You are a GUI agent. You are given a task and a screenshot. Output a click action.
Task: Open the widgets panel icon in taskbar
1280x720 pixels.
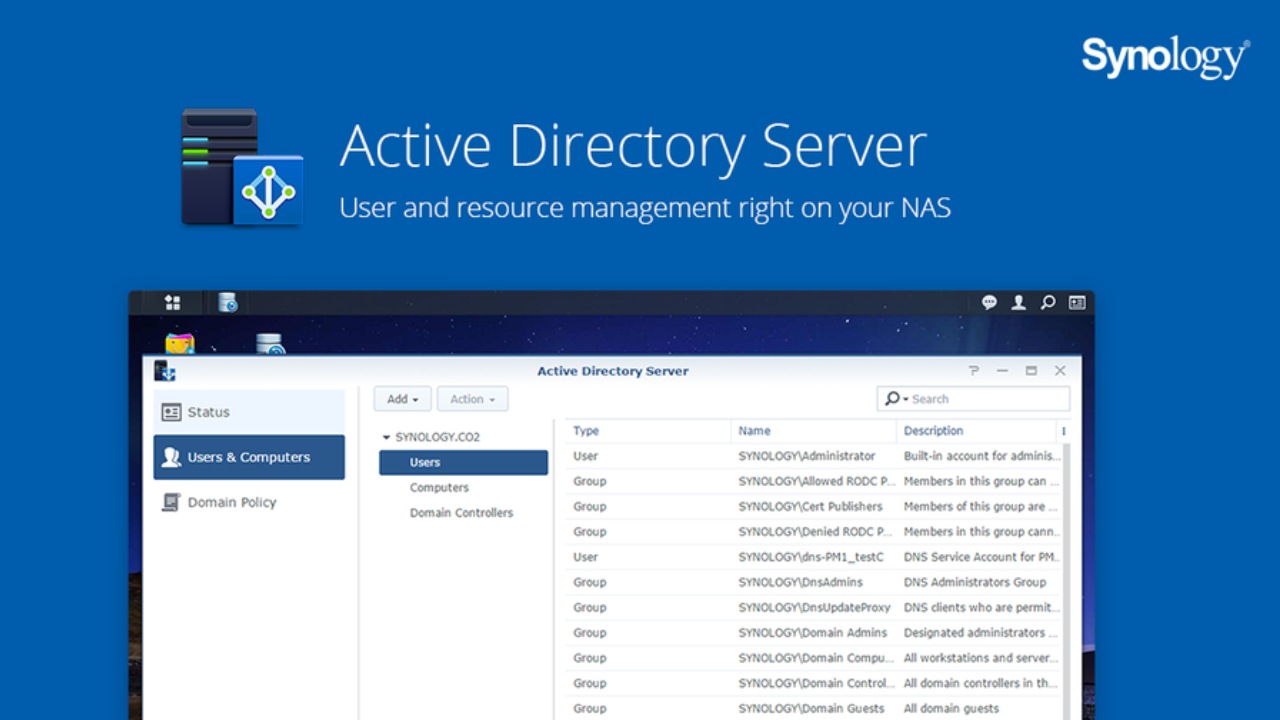(x=1077, y=302)
